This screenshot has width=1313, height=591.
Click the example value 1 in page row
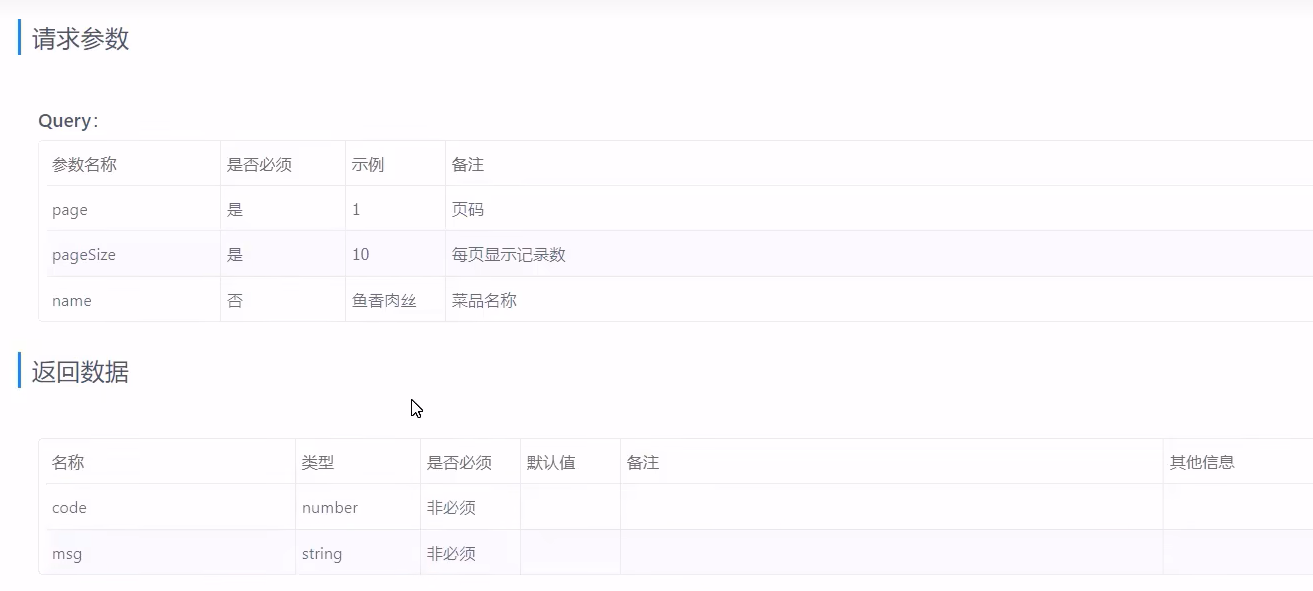coord(356,210)
